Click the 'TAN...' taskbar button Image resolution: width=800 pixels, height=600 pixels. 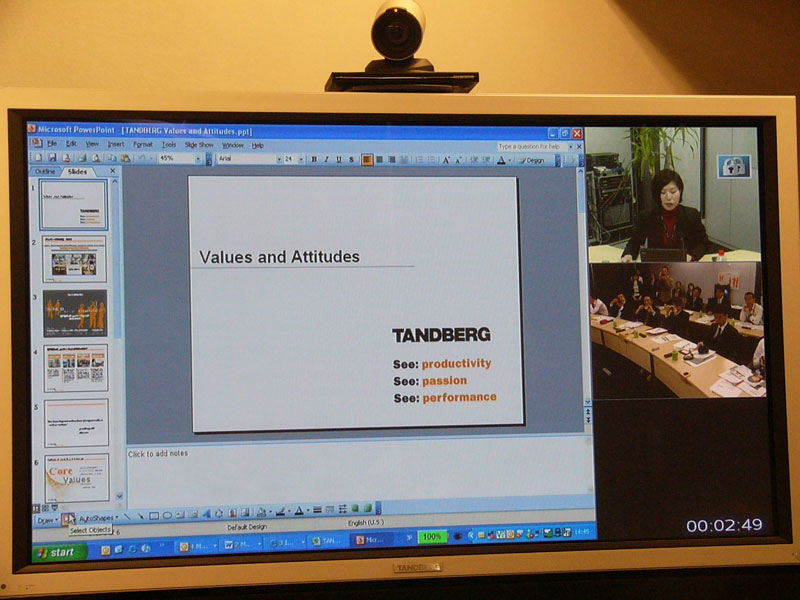[326, 541]
